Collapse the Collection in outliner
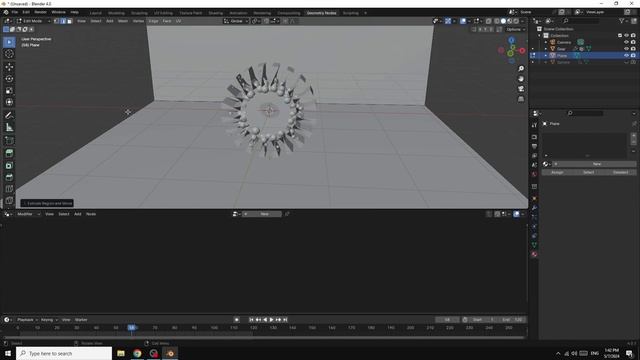Screen dimensions: 640x360 click(539, 36)
